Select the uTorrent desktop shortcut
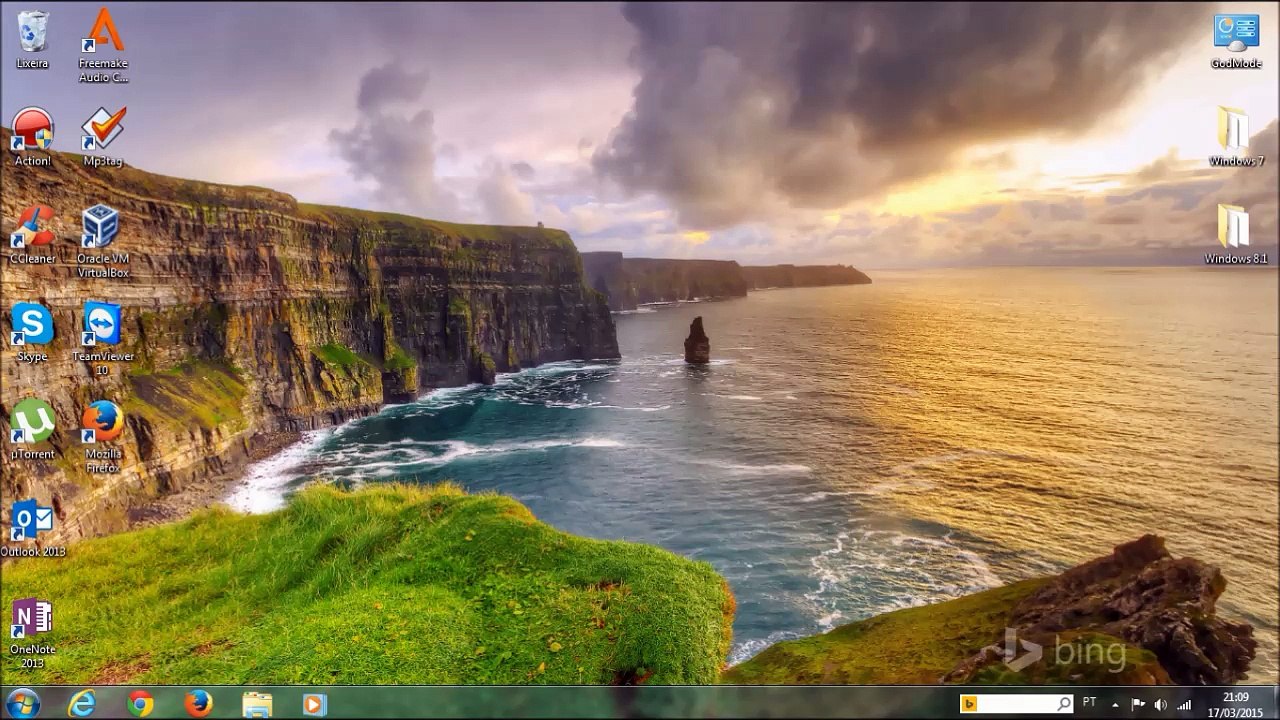This screenshot has height=720, width=1280. (32, 431)
